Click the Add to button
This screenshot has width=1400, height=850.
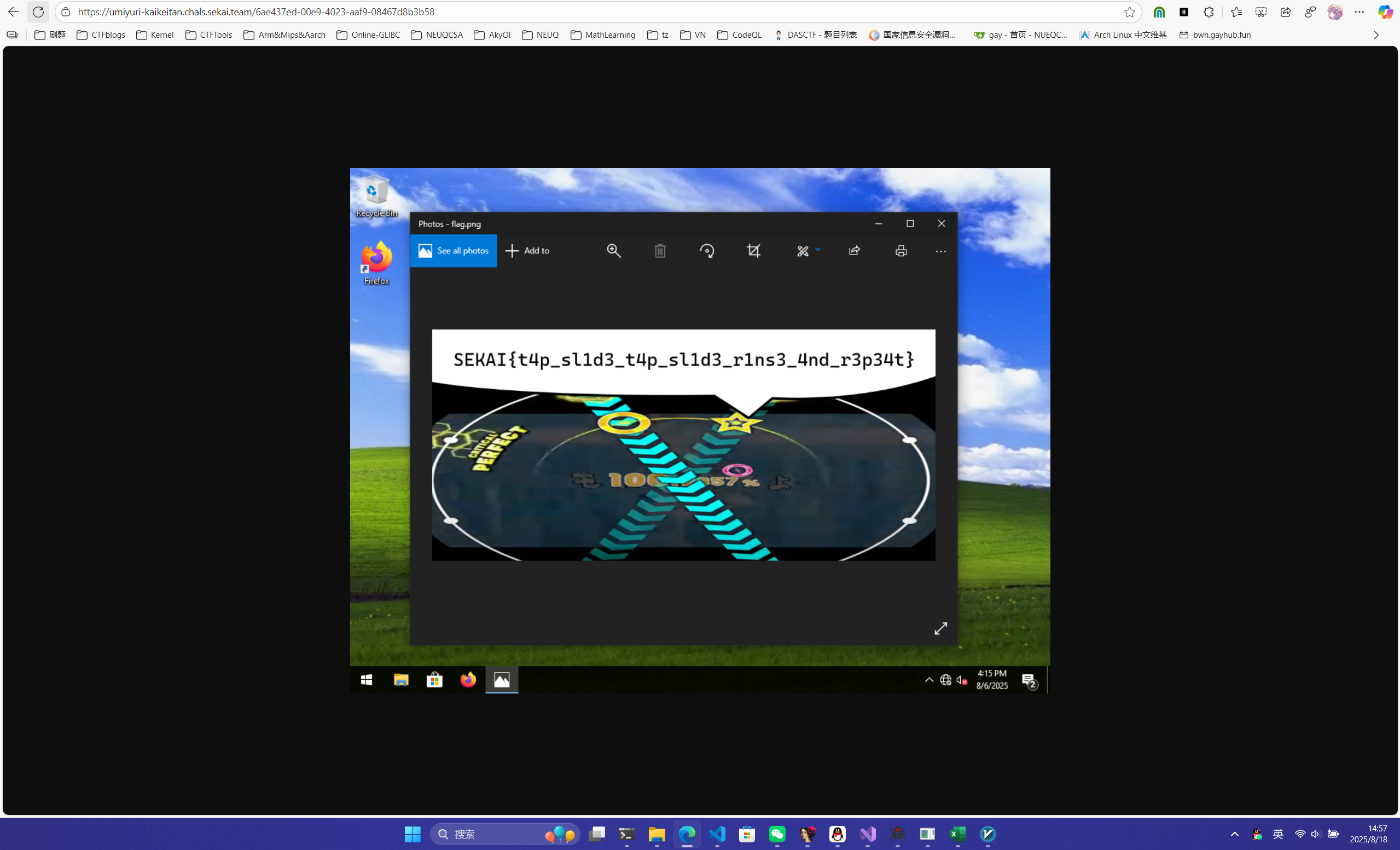pos(527,251)
